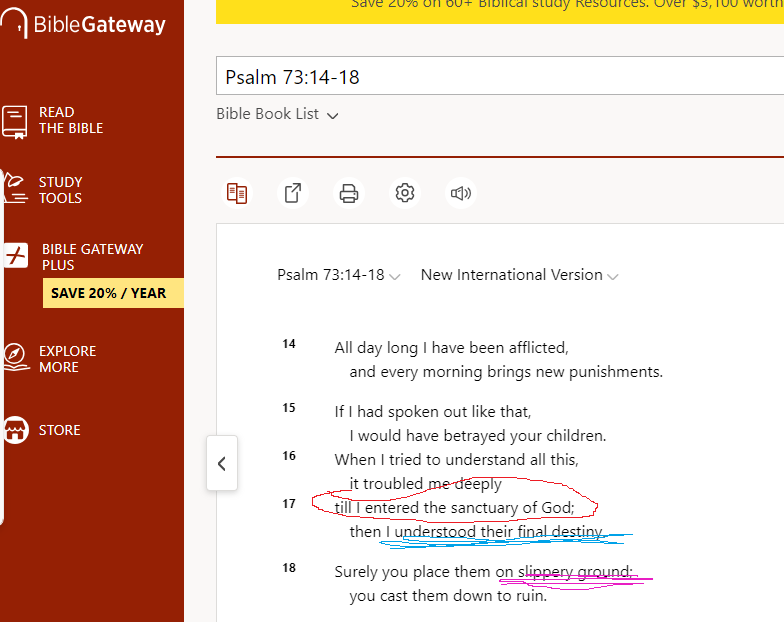Click text "All day long I have been afflicted,"
Screen dimensions: 784x622
[x=452, y=348]
